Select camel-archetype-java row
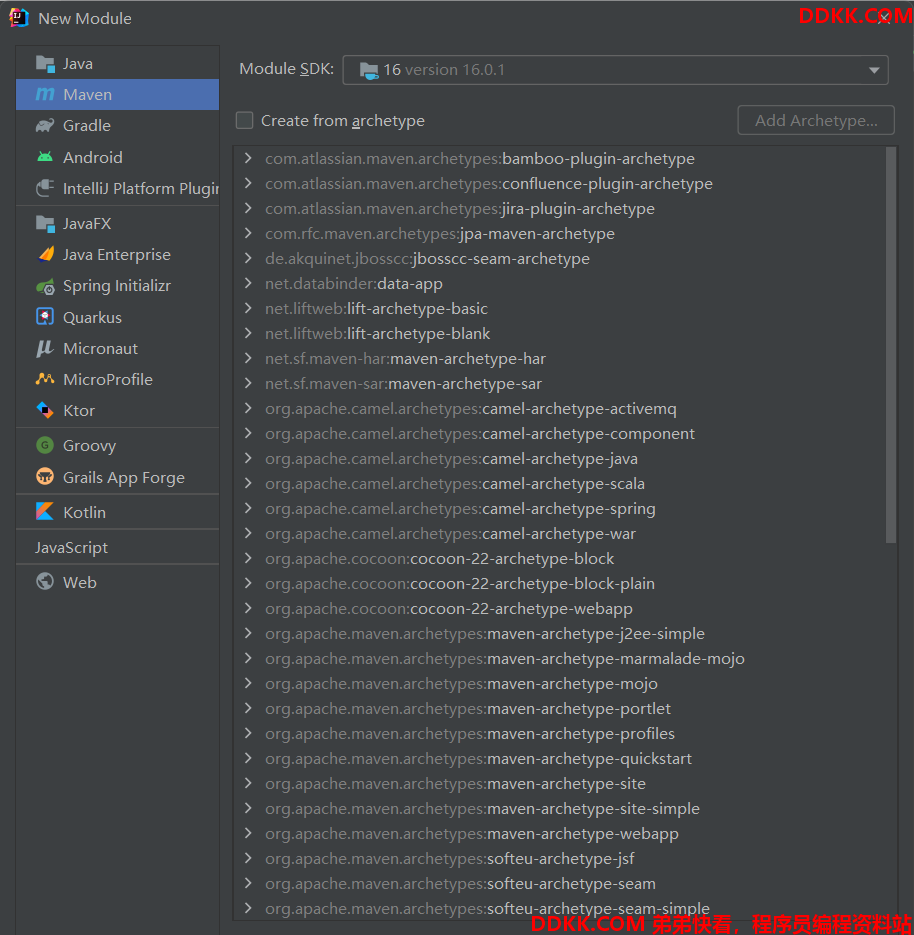This screenshot has width=914, height=935. pyautogui.click(x=559, y=459)
